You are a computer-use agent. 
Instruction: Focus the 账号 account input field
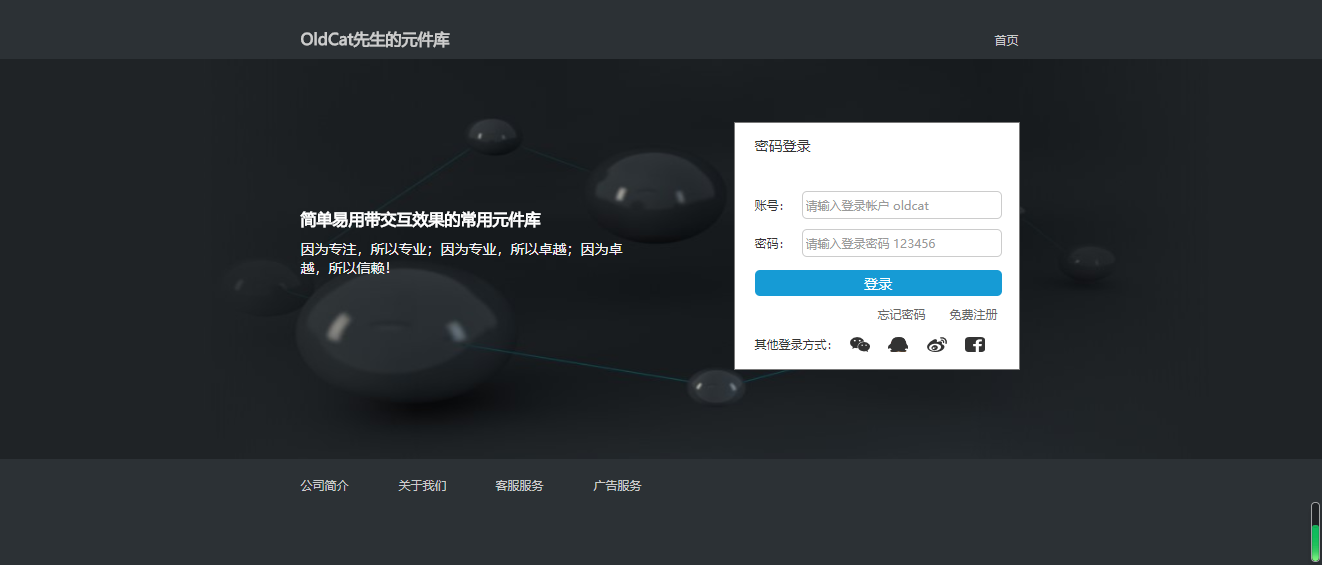click(x=902, y=205)
